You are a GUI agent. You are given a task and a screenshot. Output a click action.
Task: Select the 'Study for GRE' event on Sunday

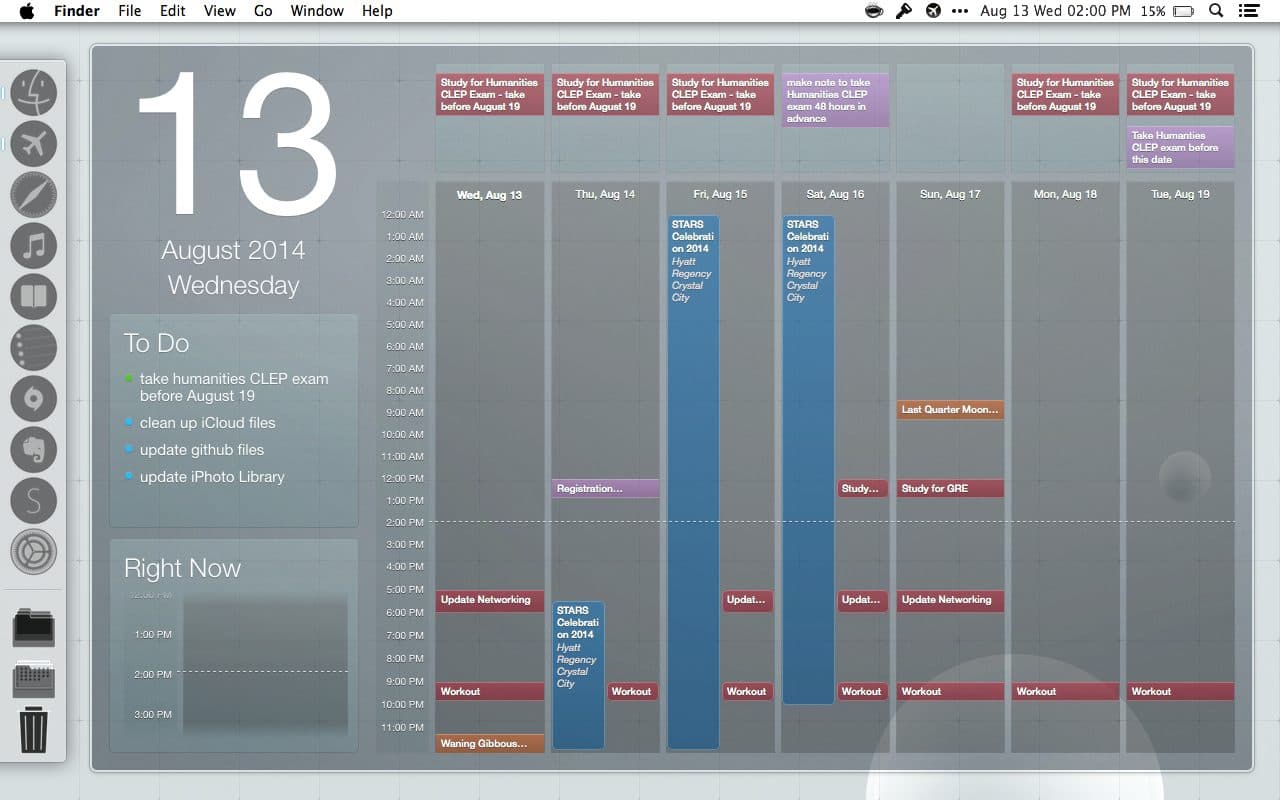coord(949,489)
